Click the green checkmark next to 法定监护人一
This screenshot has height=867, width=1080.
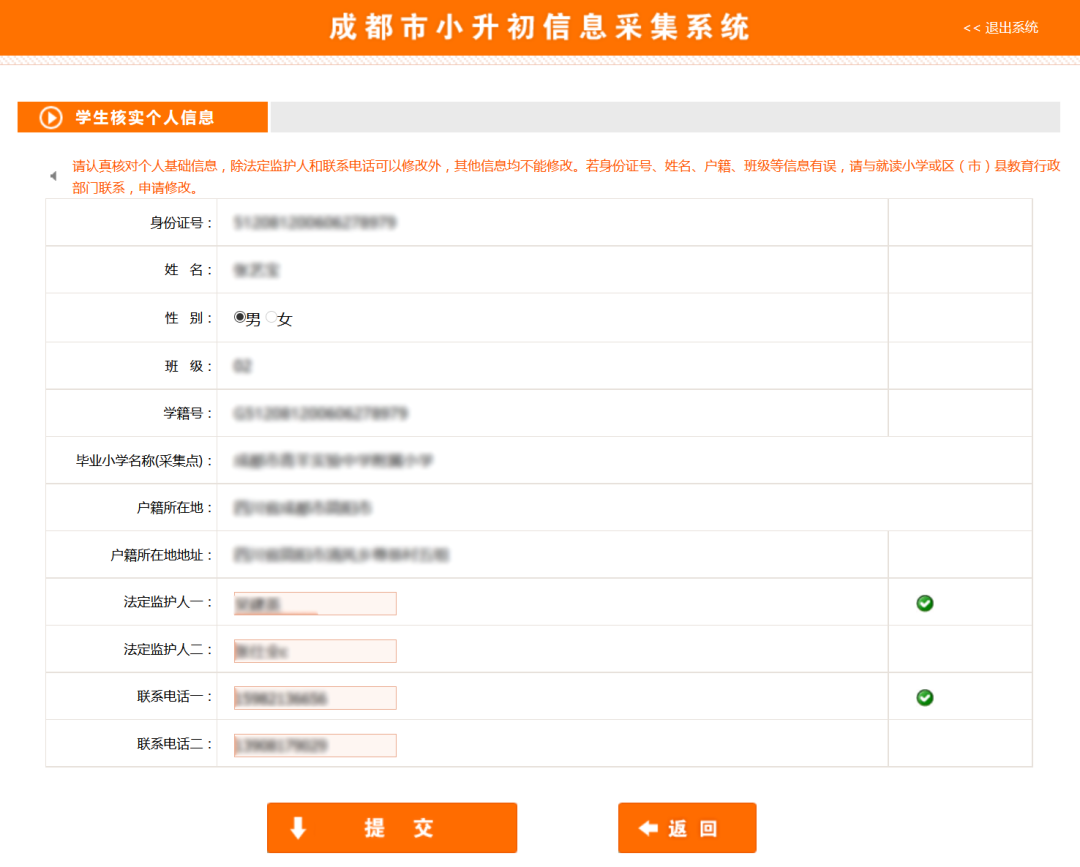pos(924,603)
